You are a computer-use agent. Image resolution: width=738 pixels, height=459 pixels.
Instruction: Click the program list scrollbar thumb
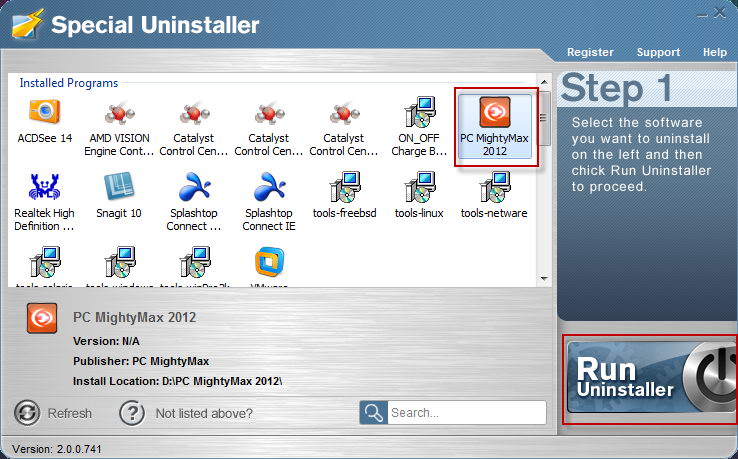544,118
